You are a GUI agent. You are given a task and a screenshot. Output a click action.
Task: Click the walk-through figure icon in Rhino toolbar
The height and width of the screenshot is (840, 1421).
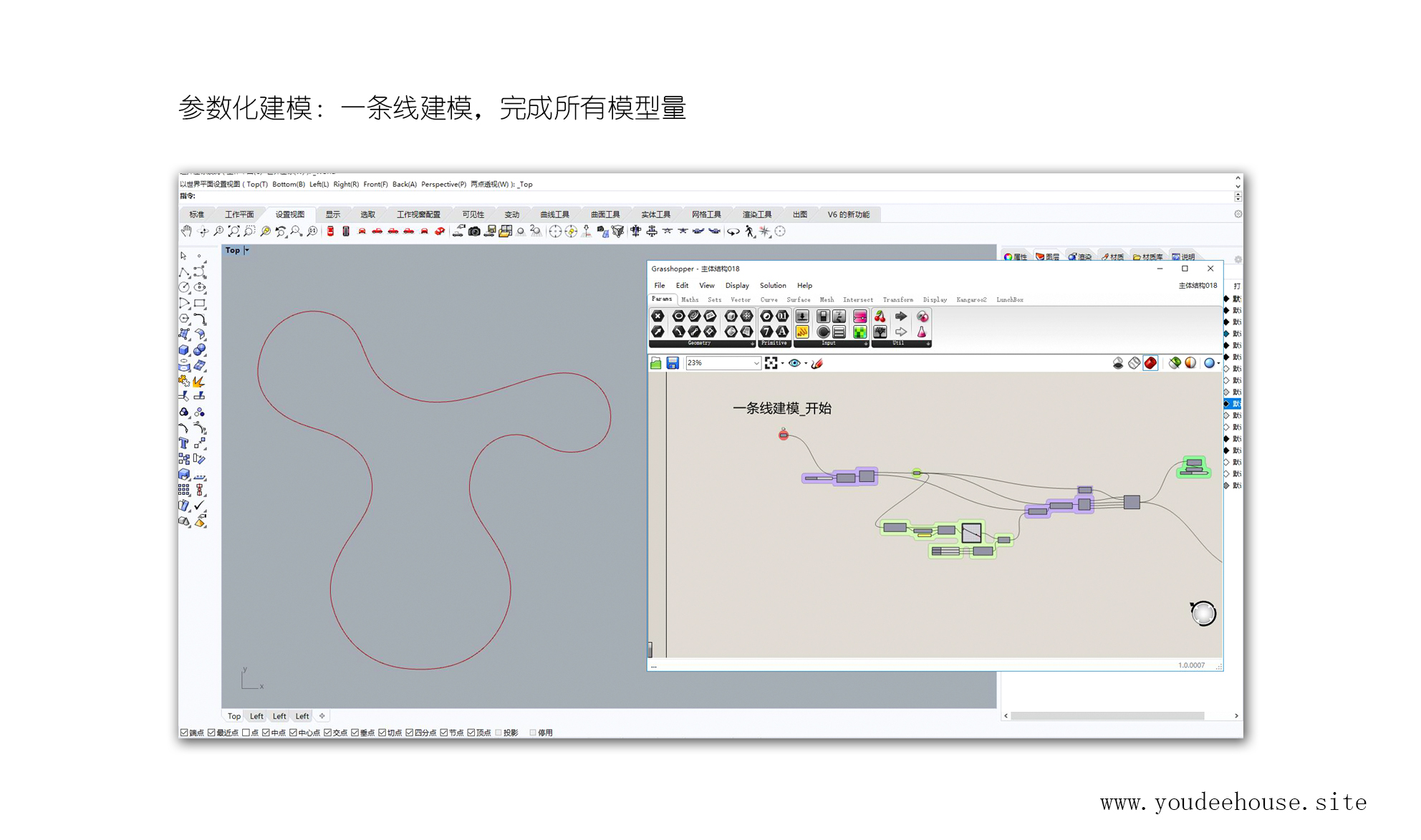coord(749,231)
